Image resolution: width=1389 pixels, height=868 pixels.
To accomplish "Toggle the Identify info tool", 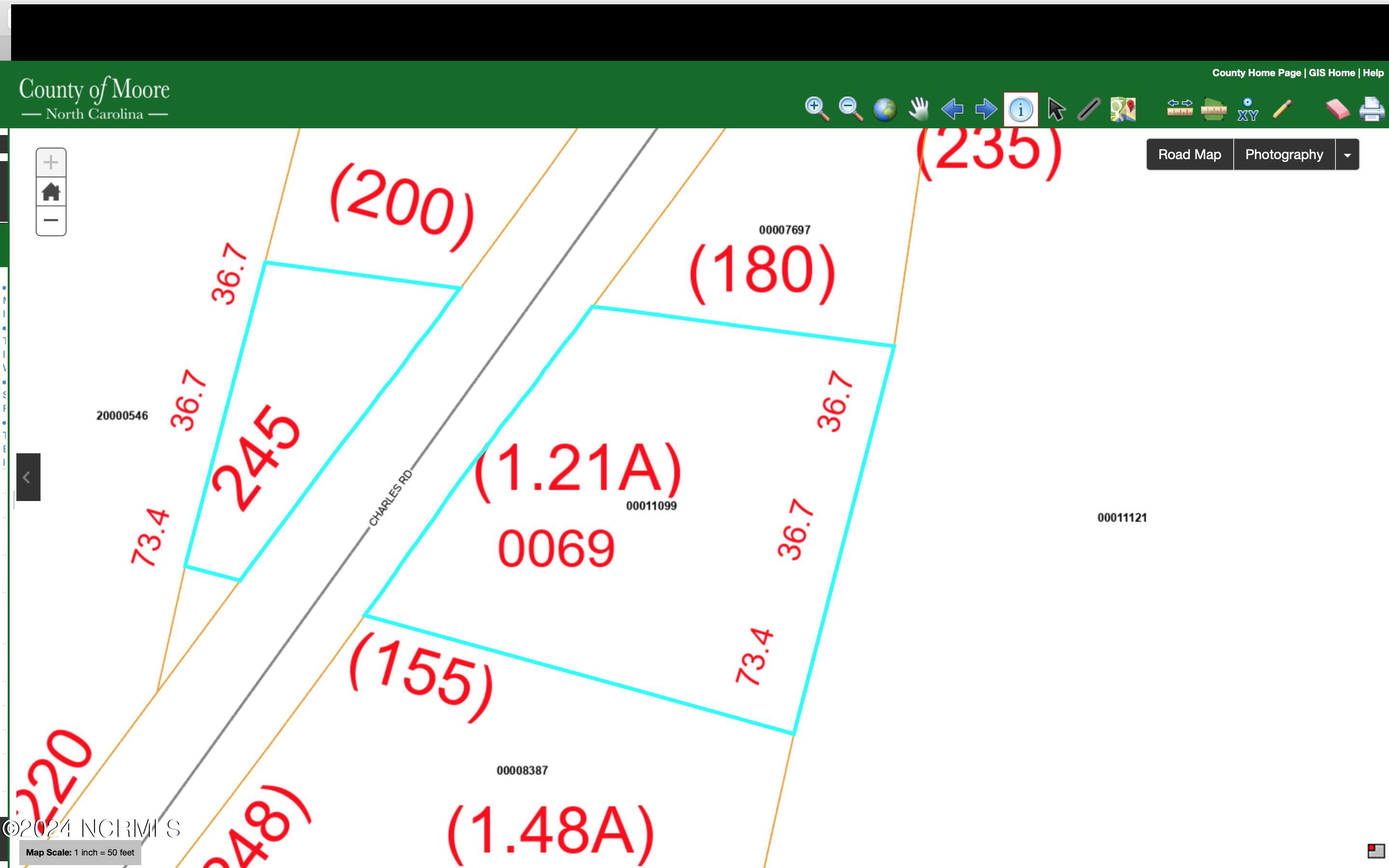I will pos(1021,109).
